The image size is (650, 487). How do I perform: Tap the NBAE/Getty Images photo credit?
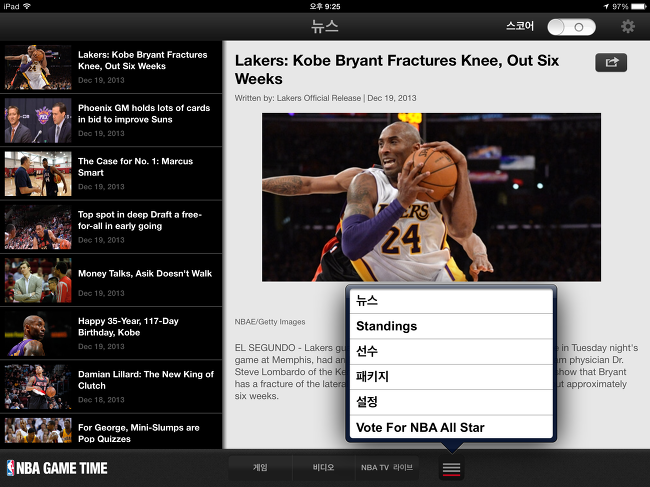click(x=270, y=322)
